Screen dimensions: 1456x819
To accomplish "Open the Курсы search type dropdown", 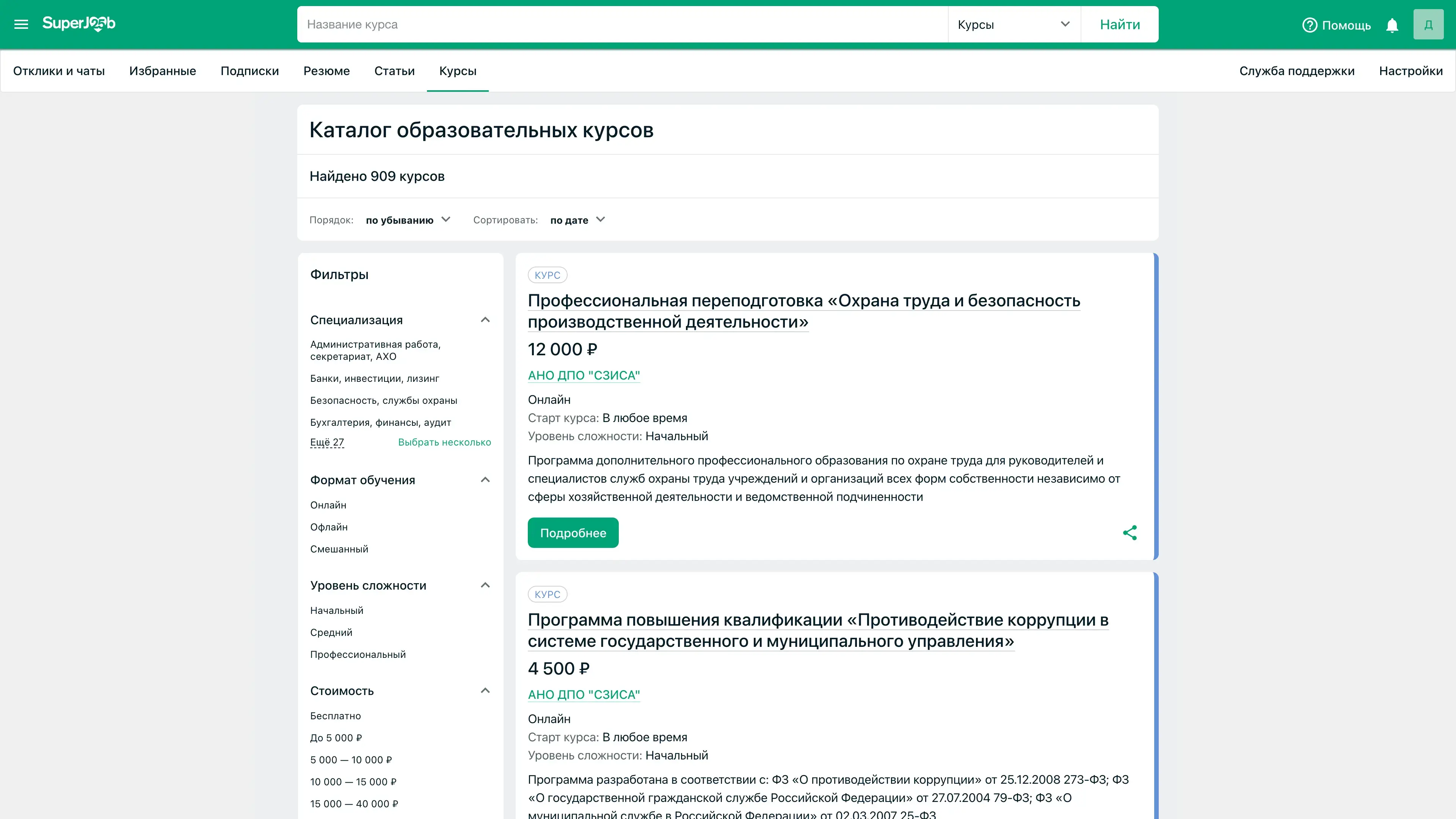I will point(1014,24).
